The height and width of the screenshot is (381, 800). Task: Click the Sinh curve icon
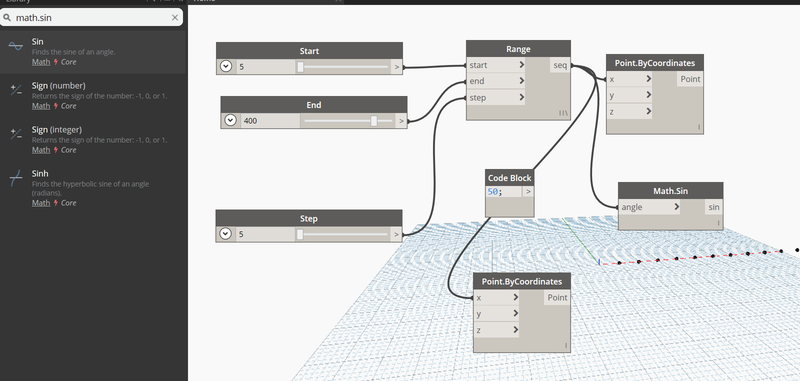pos(16,179)
